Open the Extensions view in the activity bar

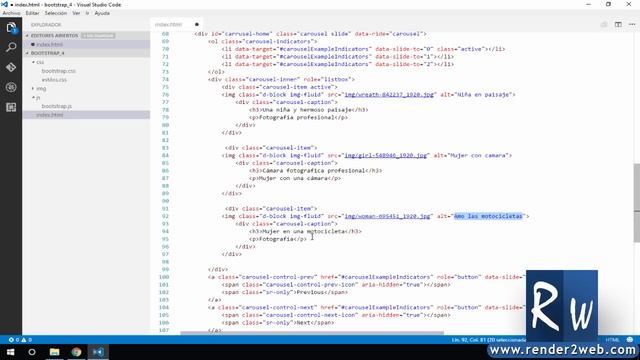(x=11, y=107)
